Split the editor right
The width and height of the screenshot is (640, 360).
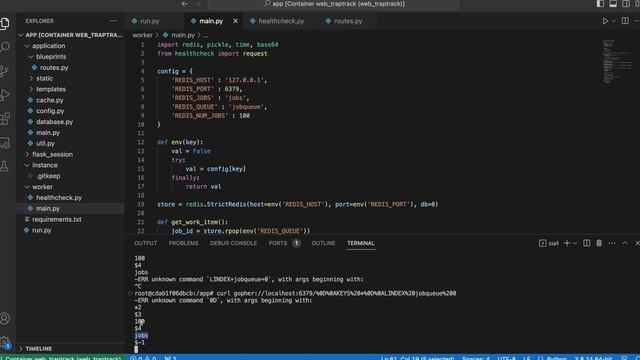(x=625, y=21)
